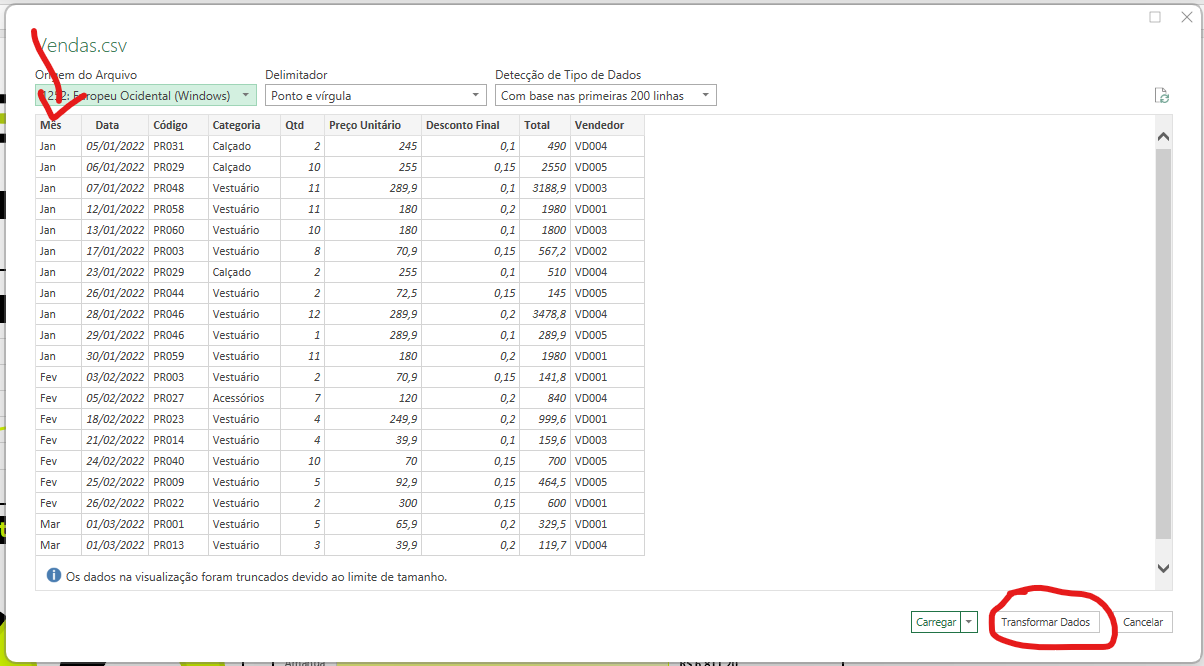
Task: Open the Delimitador dropdown
Action: pos(376,95)
